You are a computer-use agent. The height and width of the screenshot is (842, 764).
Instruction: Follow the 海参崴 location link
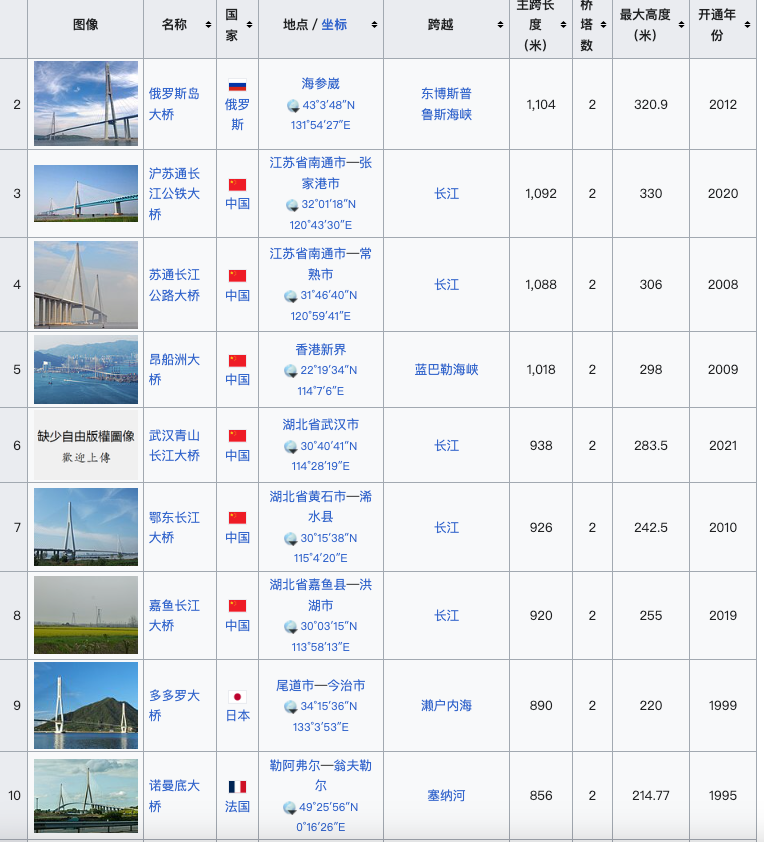pyautogui.click(x=321, y=84)
